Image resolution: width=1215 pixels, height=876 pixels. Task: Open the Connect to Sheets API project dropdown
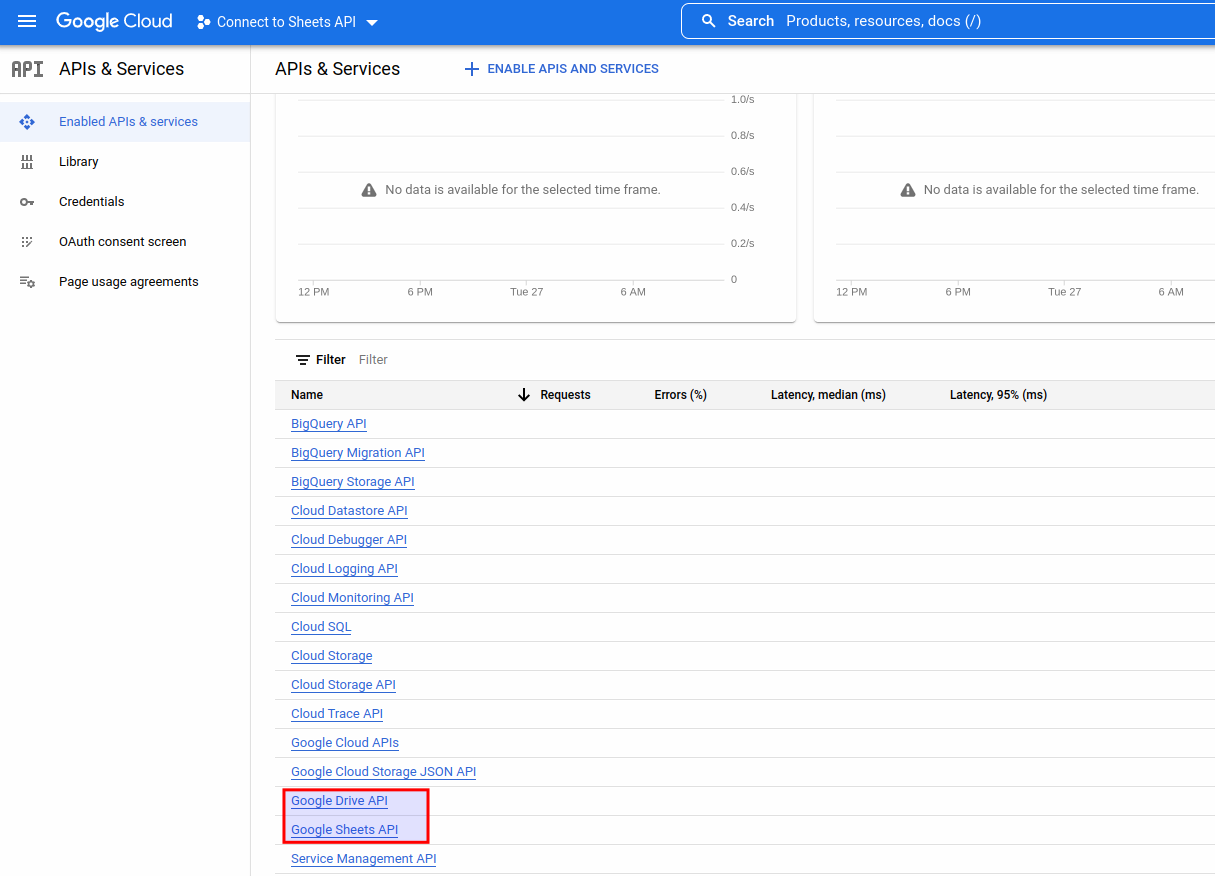(x=288, y=22)
